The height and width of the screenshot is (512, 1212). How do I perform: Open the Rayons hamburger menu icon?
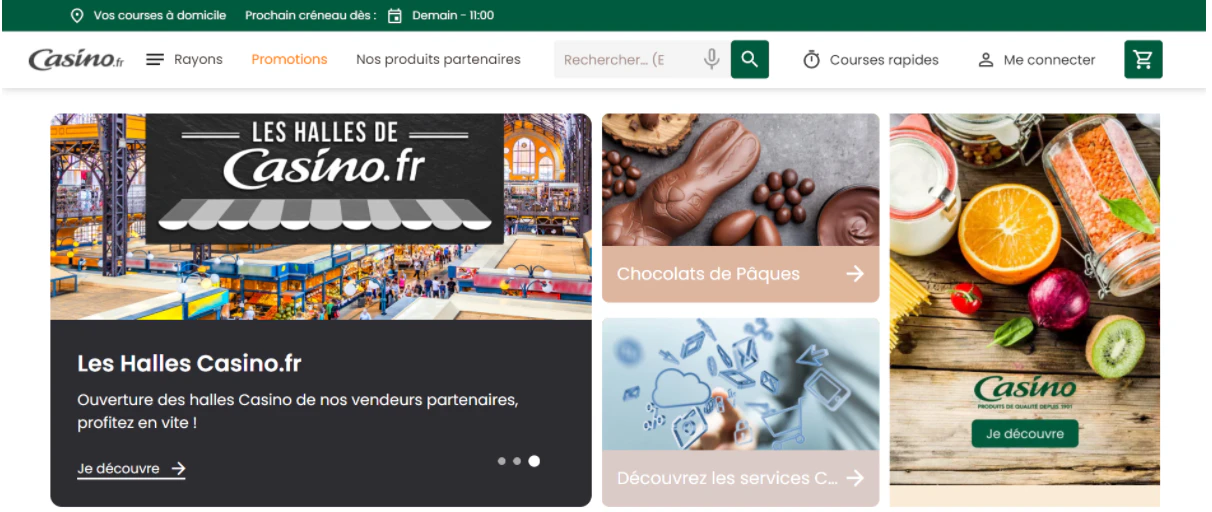point(155,59)
